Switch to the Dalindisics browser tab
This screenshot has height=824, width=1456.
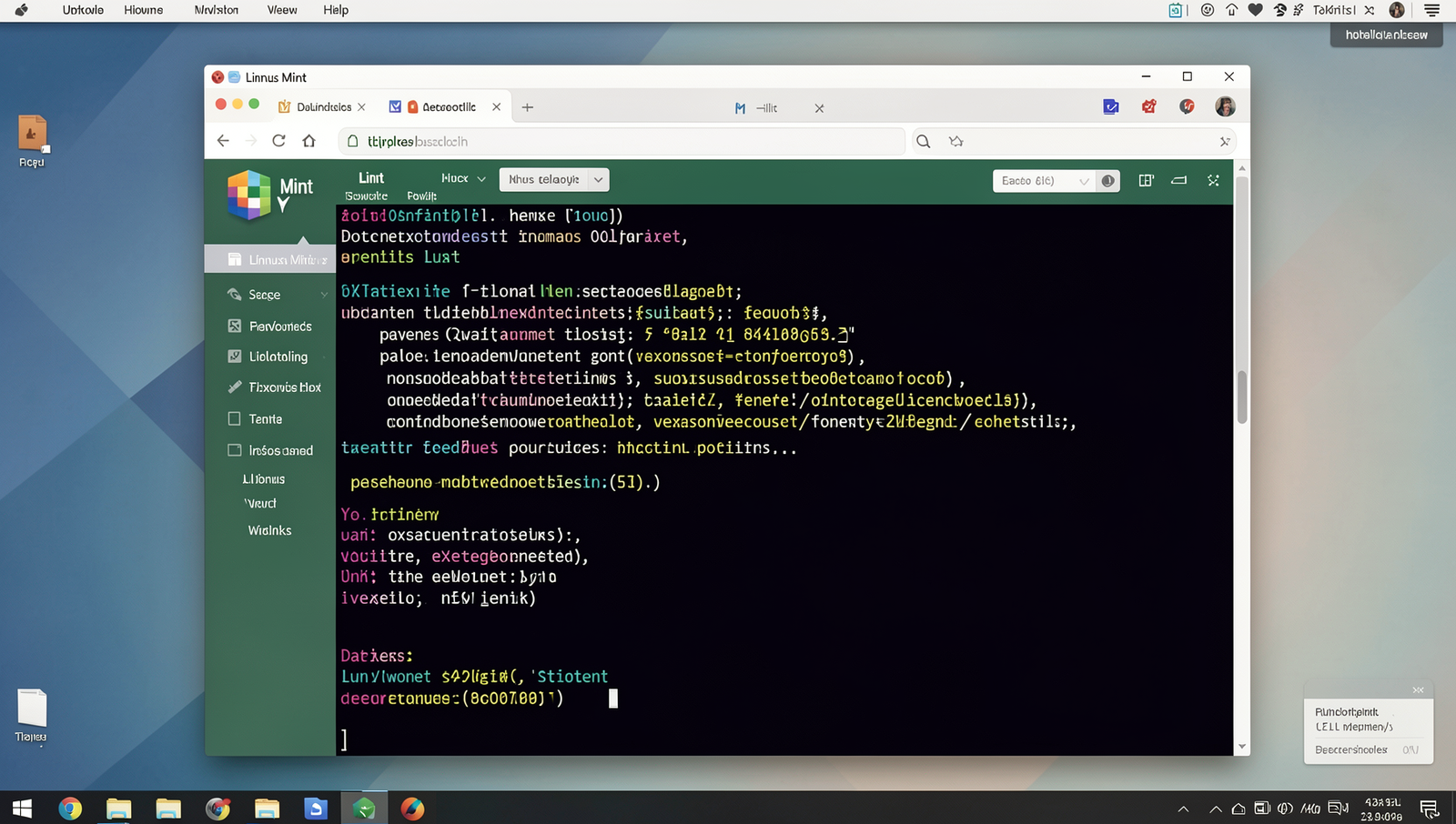(x=324, y=106)
